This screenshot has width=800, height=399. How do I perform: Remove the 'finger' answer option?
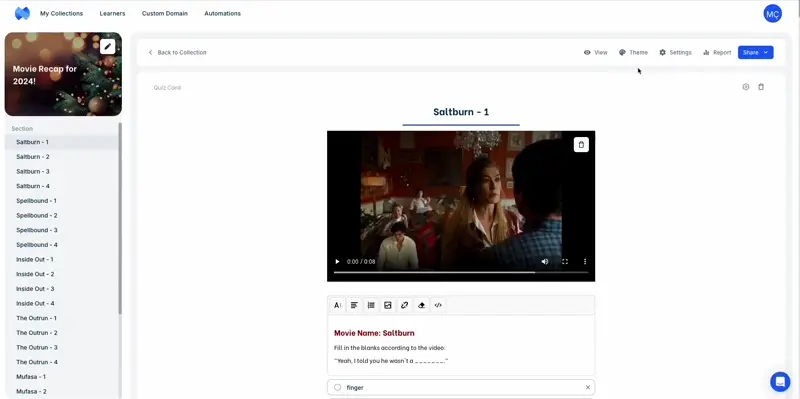[588, 387]
